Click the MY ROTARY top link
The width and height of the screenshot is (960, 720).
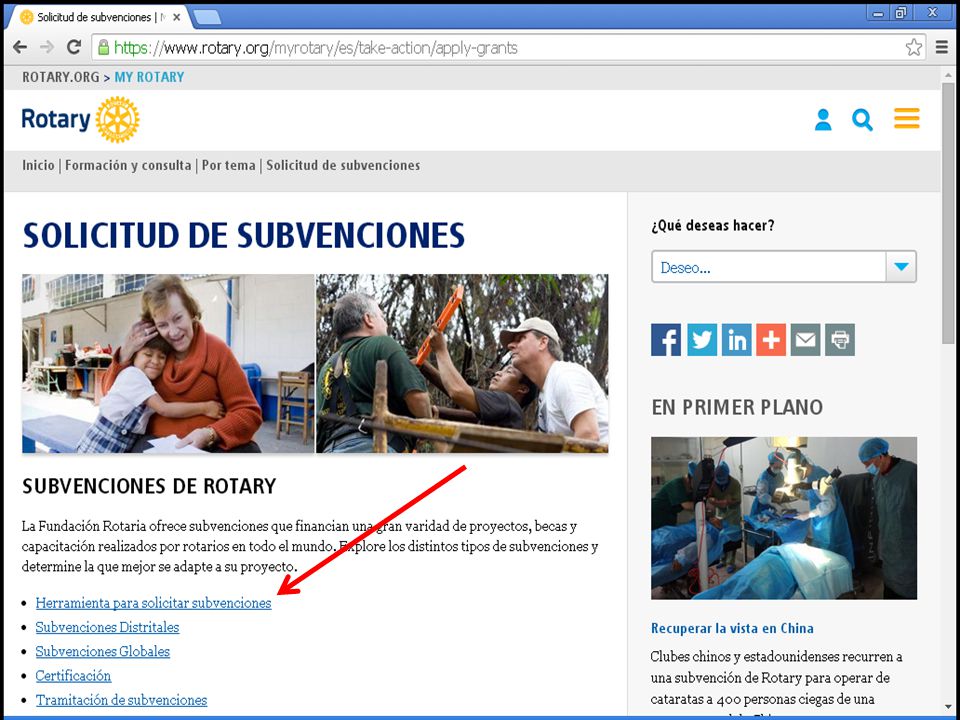[x=149, y=77]
